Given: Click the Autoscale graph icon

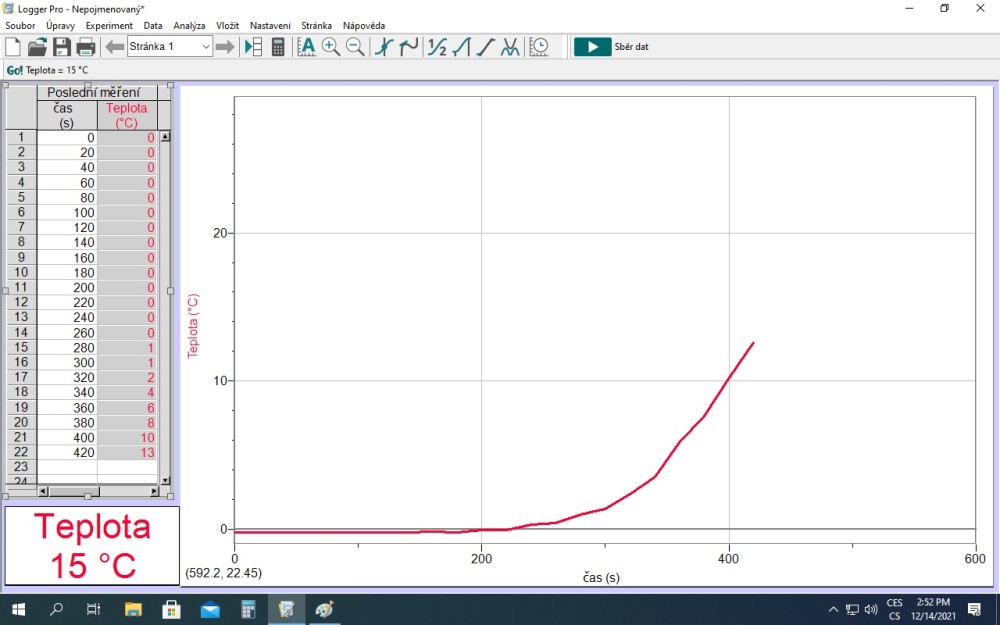Looking at the screenshot, I should coord(307,47).
